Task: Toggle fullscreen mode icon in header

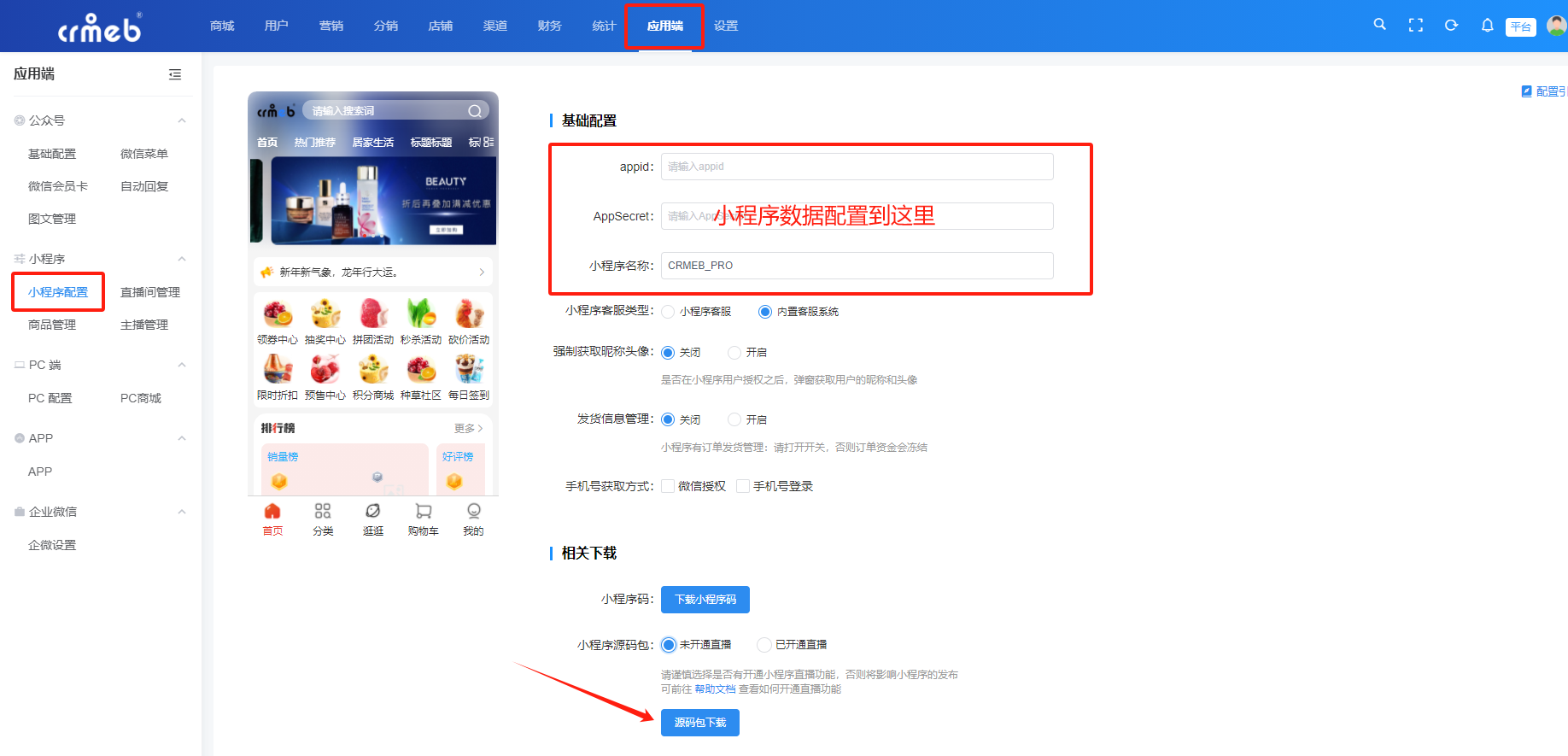Action: 1415,26
